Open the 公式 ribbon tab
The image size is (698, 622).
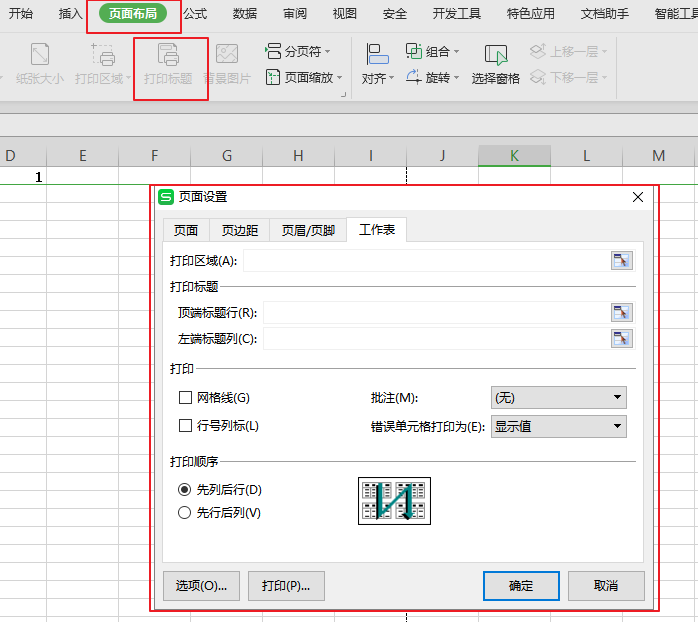195,14
